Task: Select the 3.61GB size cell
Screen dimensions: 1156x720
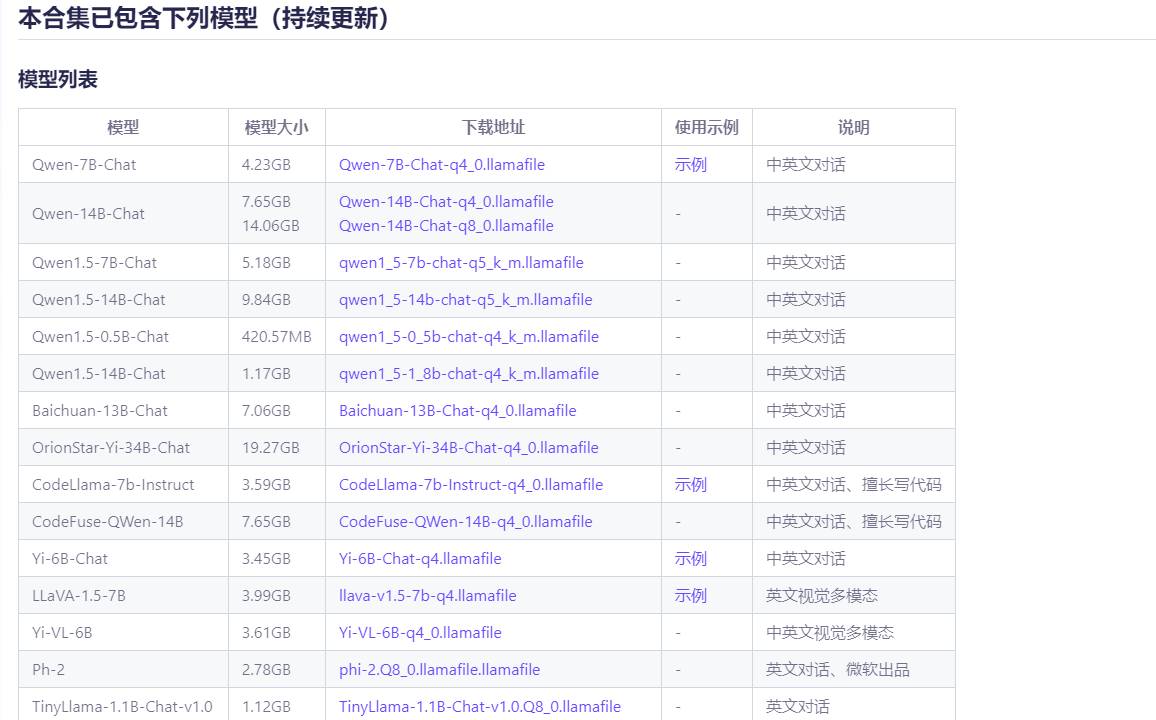Action: pos(276,632)
